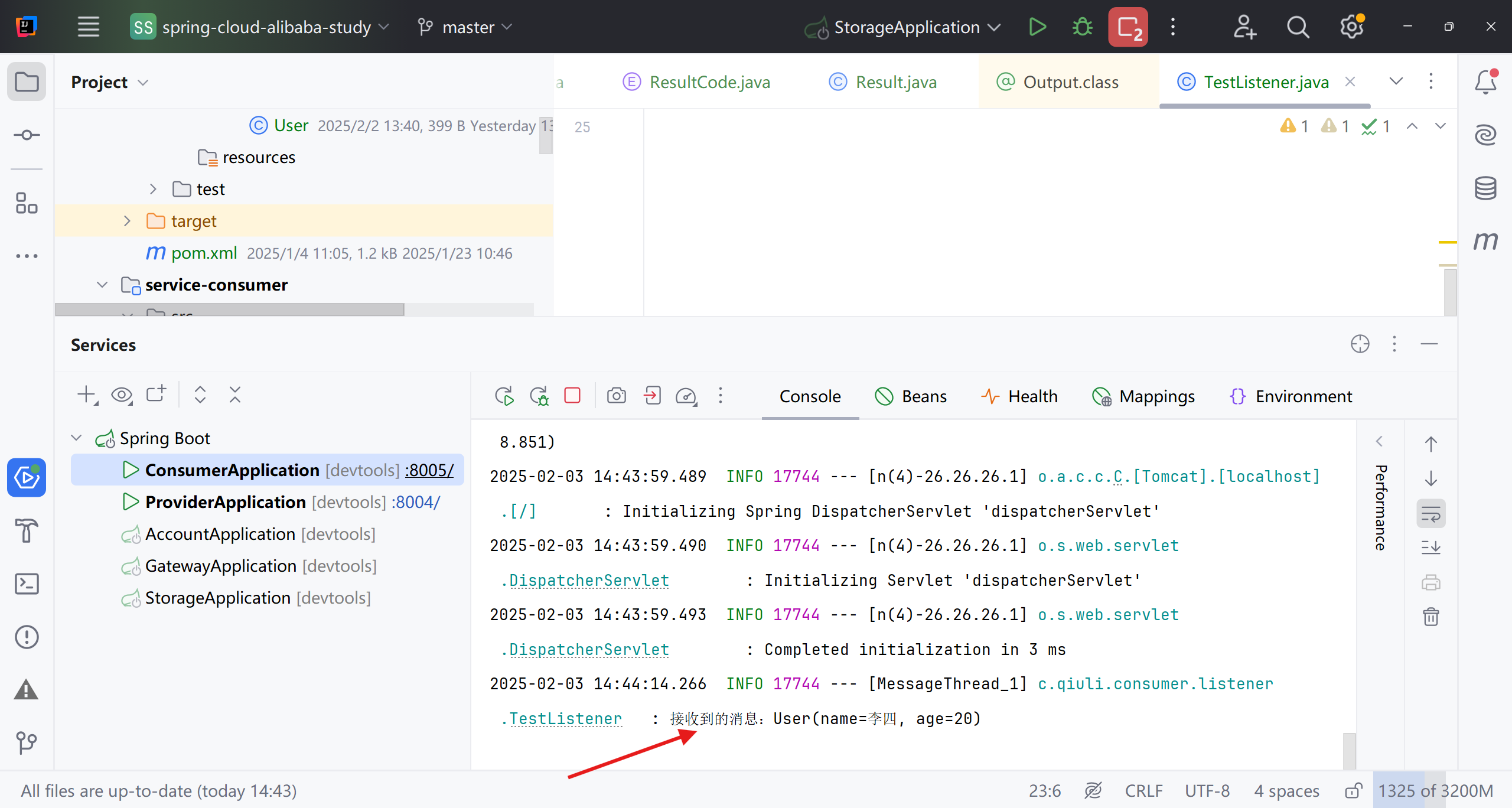Expand the target folder in project tree
Image resolution: width=1512 pixels, height=808 pixels.
[127, 221]
